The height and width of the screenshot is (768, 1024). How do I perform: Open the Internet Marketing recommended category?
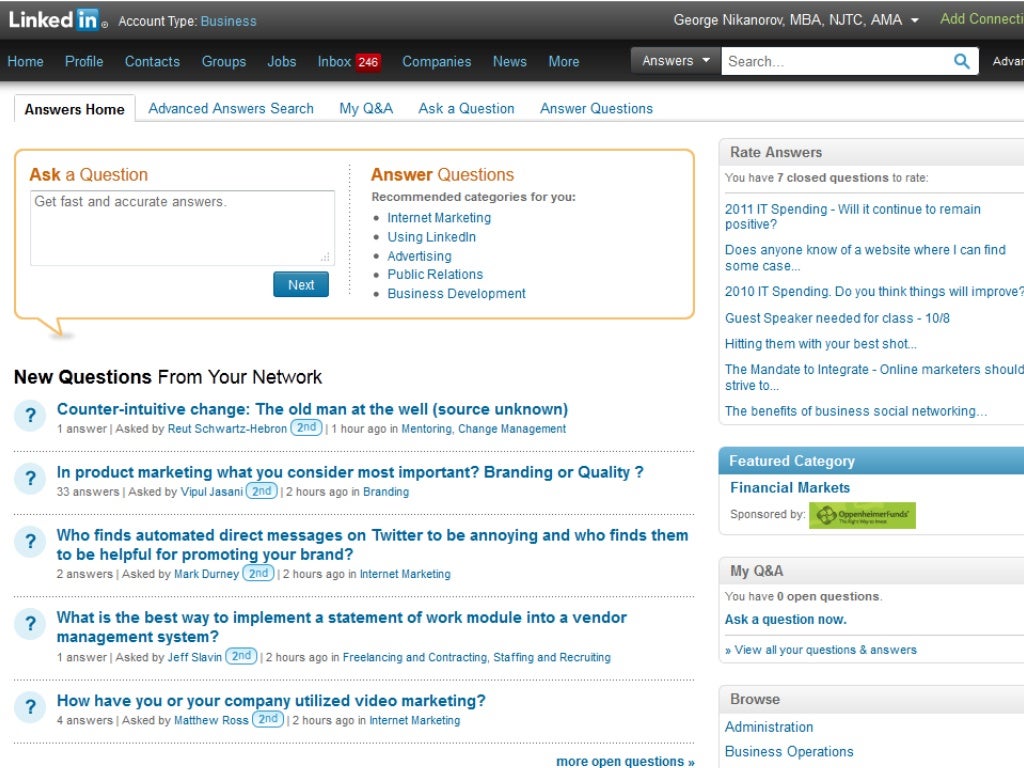[x=439, y=217]
